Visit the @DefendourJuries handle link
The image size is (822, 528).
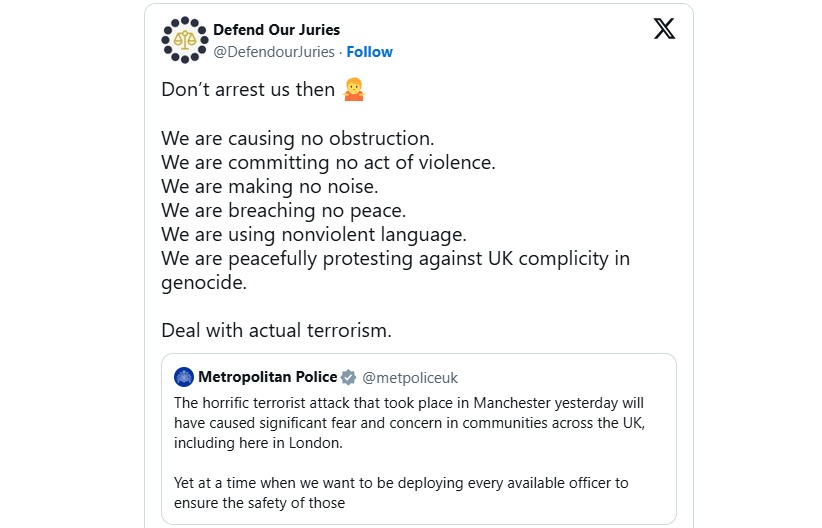(273, 52)
